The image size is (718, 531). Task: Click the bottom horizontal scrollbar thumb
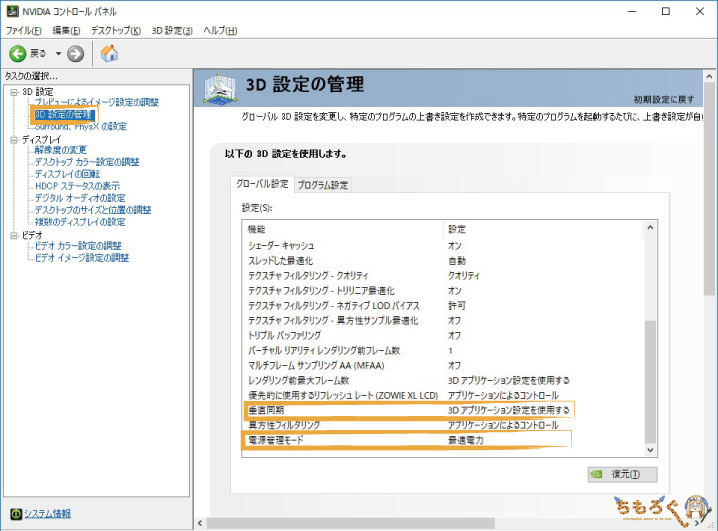point(351,523)
